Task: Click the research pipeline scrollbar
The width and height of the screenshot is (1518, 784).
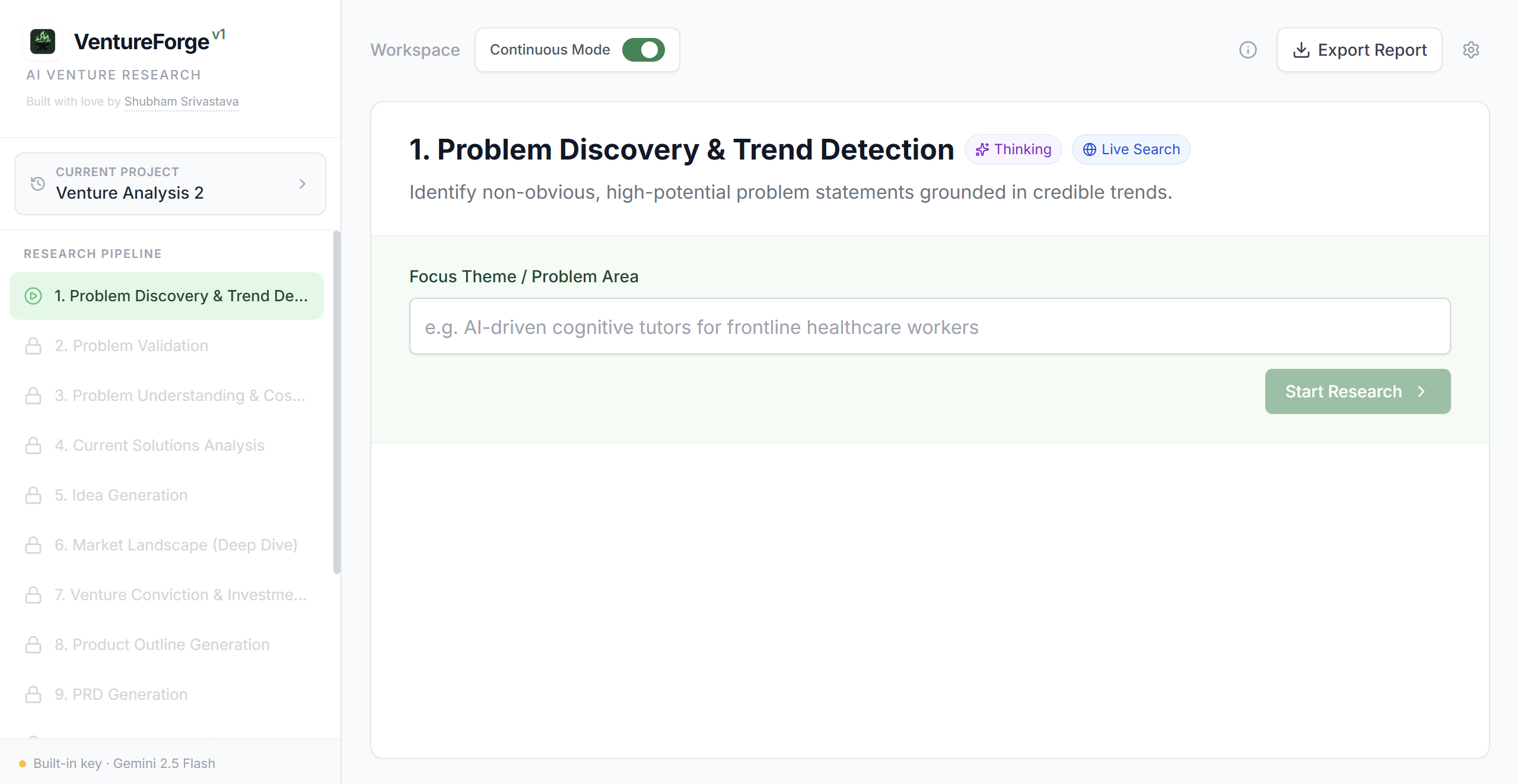Action: (337, 402)
